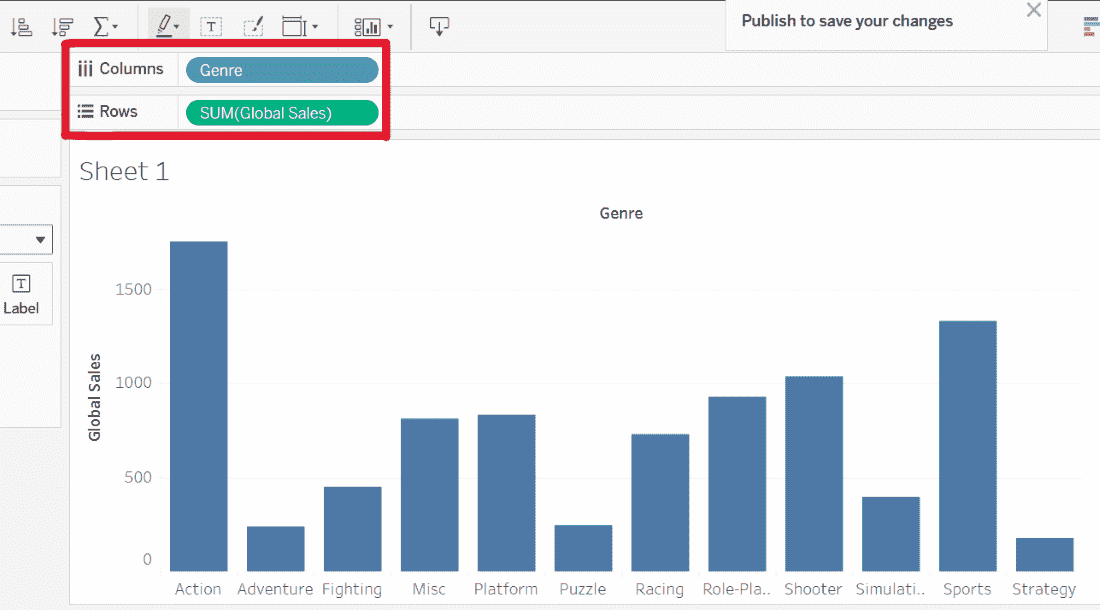1100x610 pixels.
Task: Select the Simulation bar
Action: tap(891, 534)
